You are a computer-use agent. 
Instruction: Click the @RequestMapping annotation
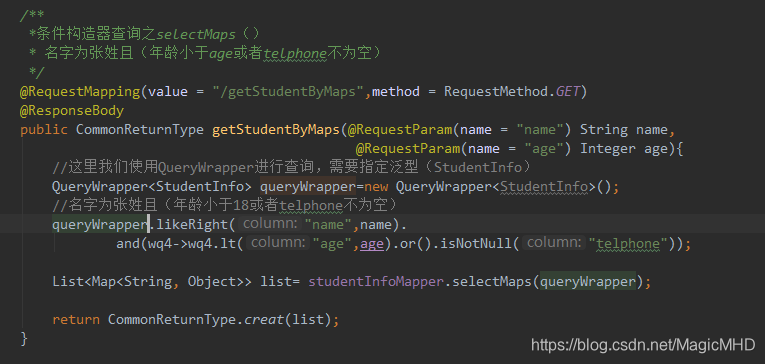click(x=81, y=92)
